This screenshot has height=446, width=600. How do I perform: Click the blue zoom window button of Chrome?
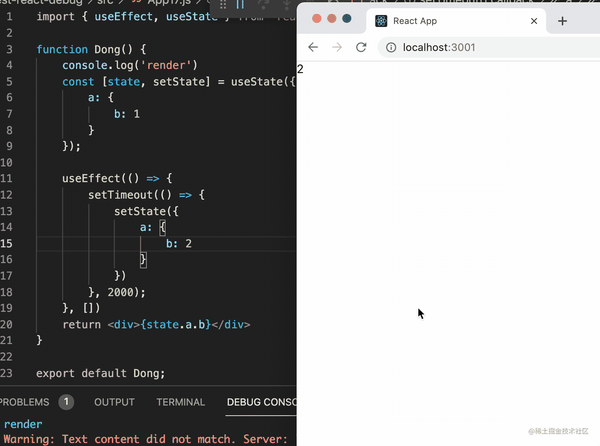pyautogui.click(x=347, y=18)
